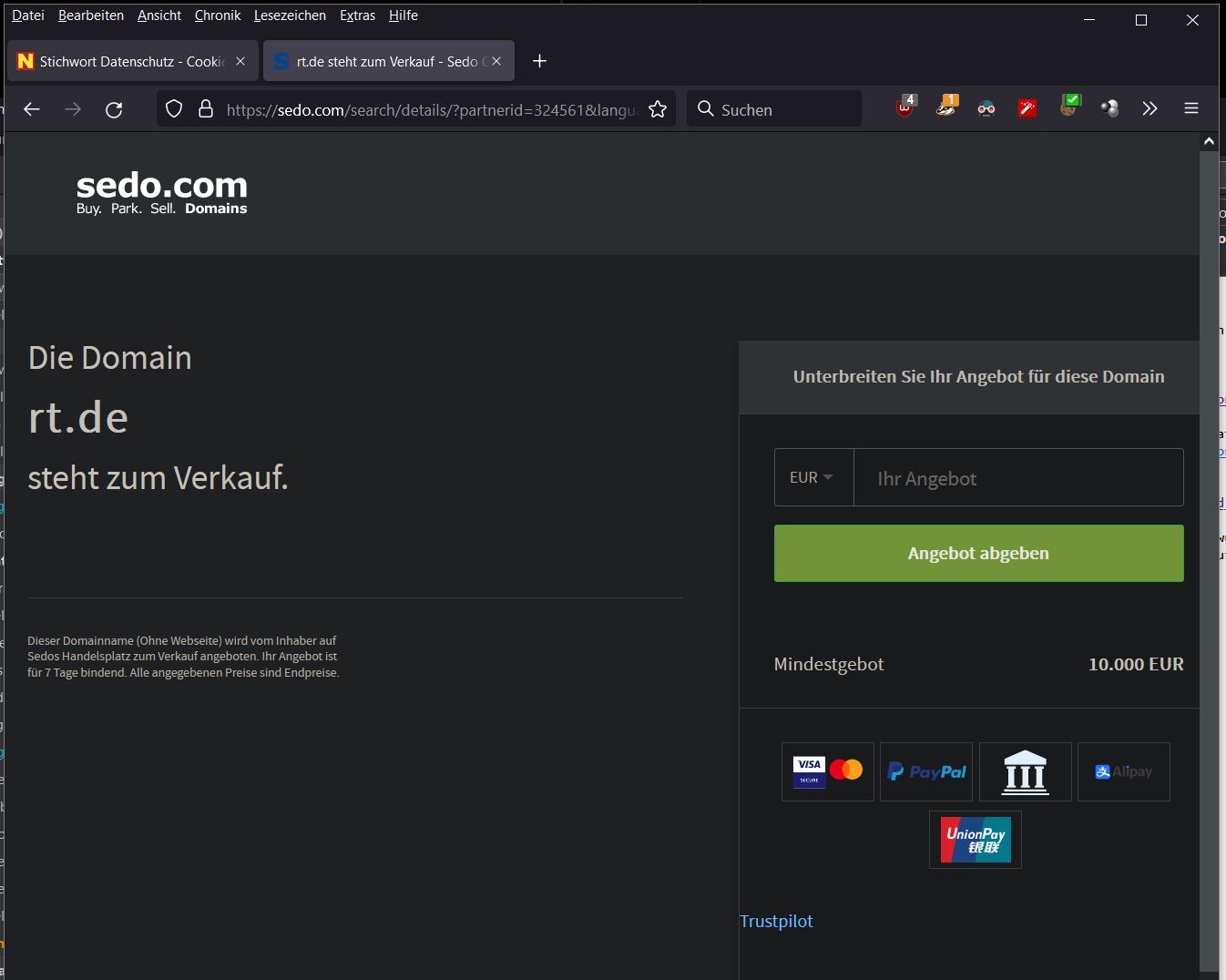Show site security padlock info

(206, 109)
